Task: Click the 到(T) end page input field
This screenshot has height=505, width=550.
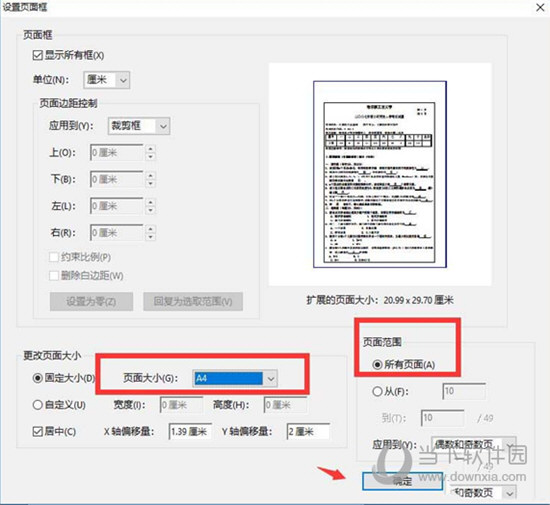Action: coord(442,418)
